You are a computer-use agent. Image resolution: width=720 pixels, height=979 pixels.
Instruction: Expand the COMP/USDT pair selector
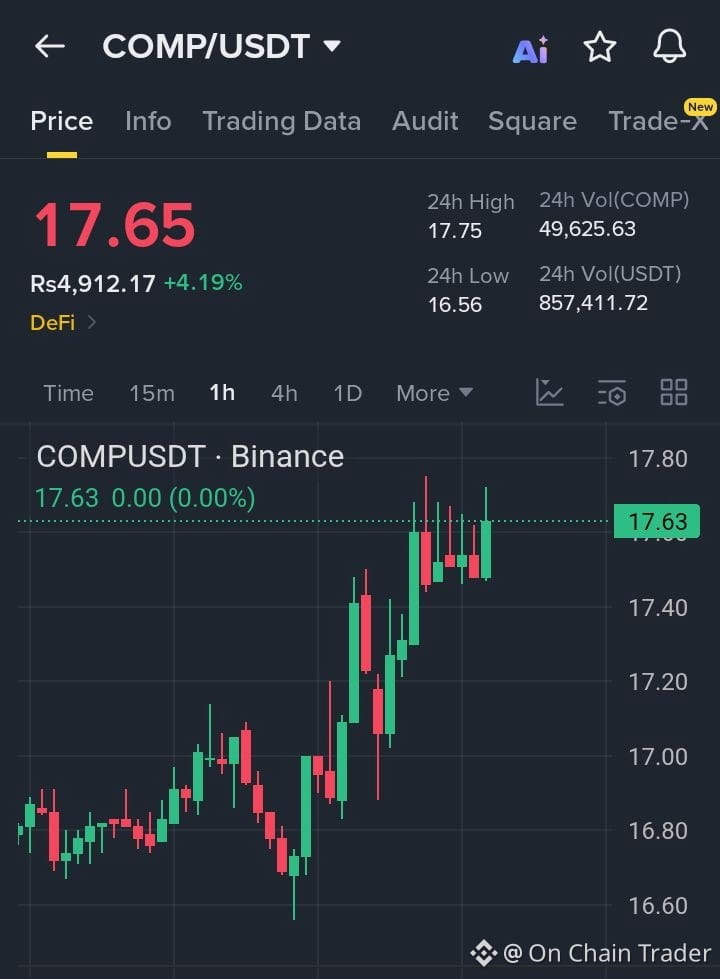(x=221, y=46)
